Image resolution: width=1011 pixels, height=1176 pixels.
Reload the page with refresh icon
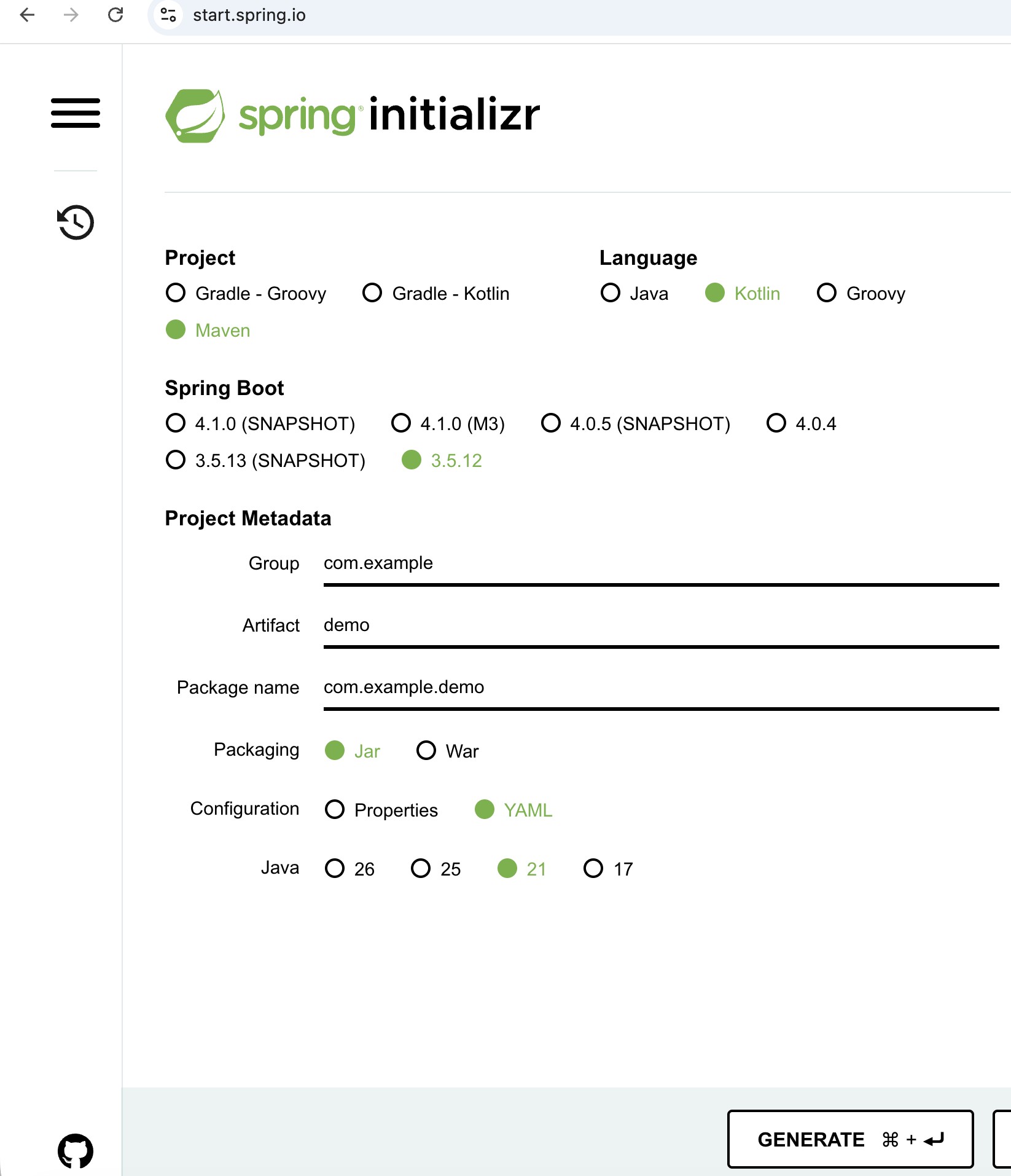click(115, 15)
